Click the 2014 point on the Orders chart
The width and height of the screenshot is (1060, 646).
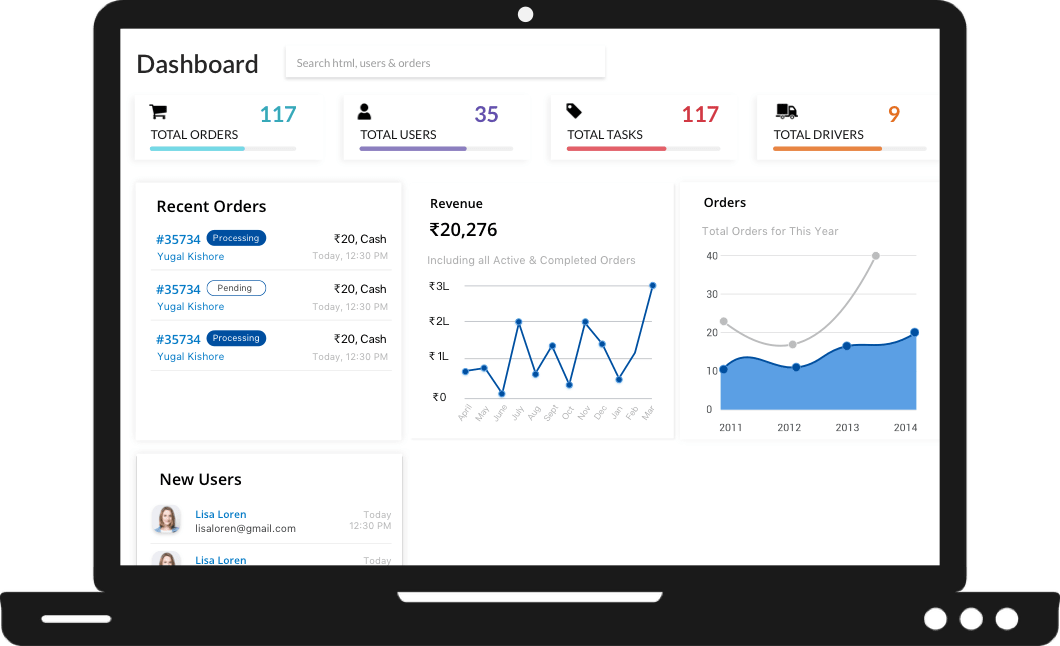coord(915,331)
